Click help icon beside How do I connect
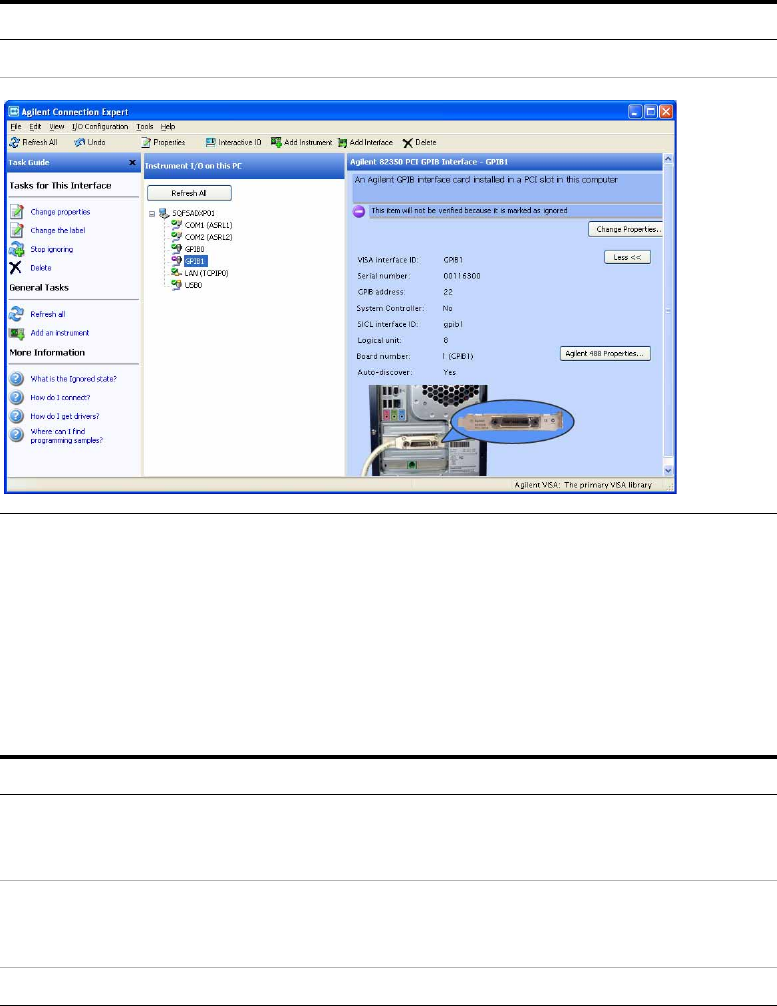The width and height of the screenshot is (777, 1006). point(17,397)
